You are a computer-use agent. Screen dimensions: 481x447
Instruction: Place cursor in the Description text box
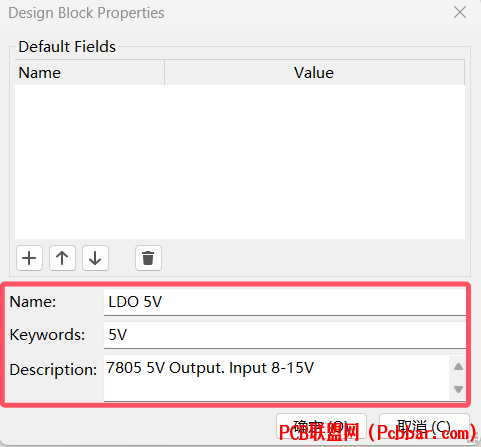[x=276, y=378]
